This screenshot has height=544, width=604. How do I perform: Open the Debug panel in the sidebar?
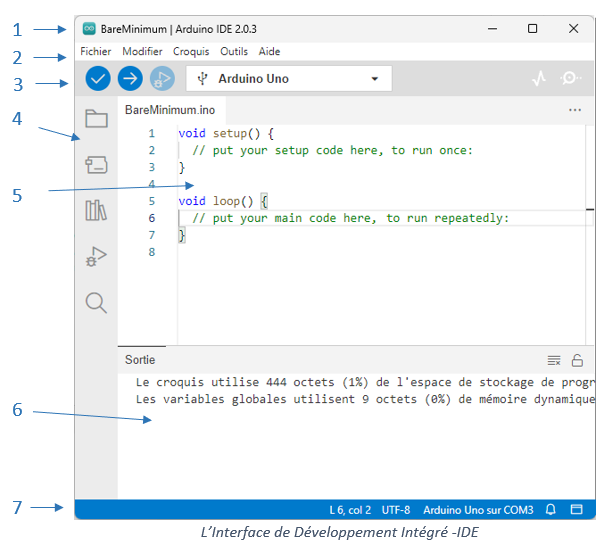point(96,257)
